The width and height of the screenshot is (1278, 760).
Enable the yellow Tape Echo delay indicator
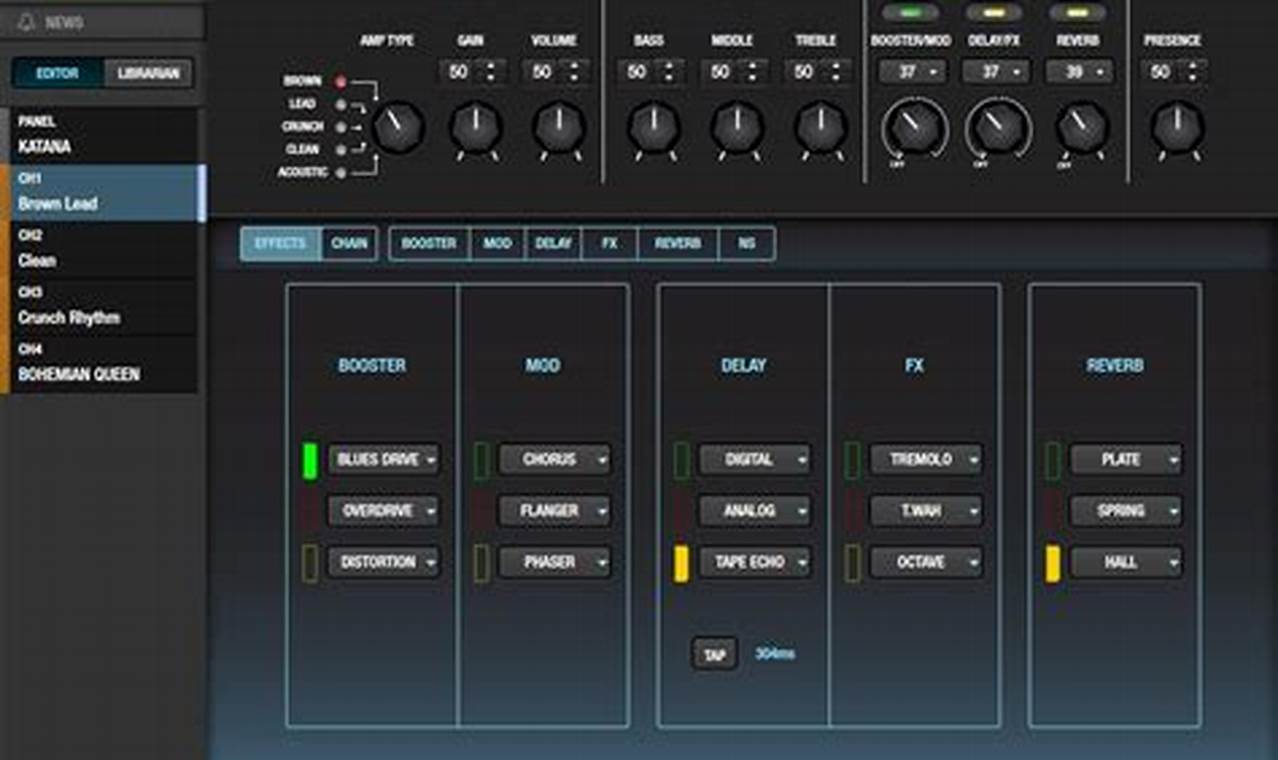tap(681, 563)
